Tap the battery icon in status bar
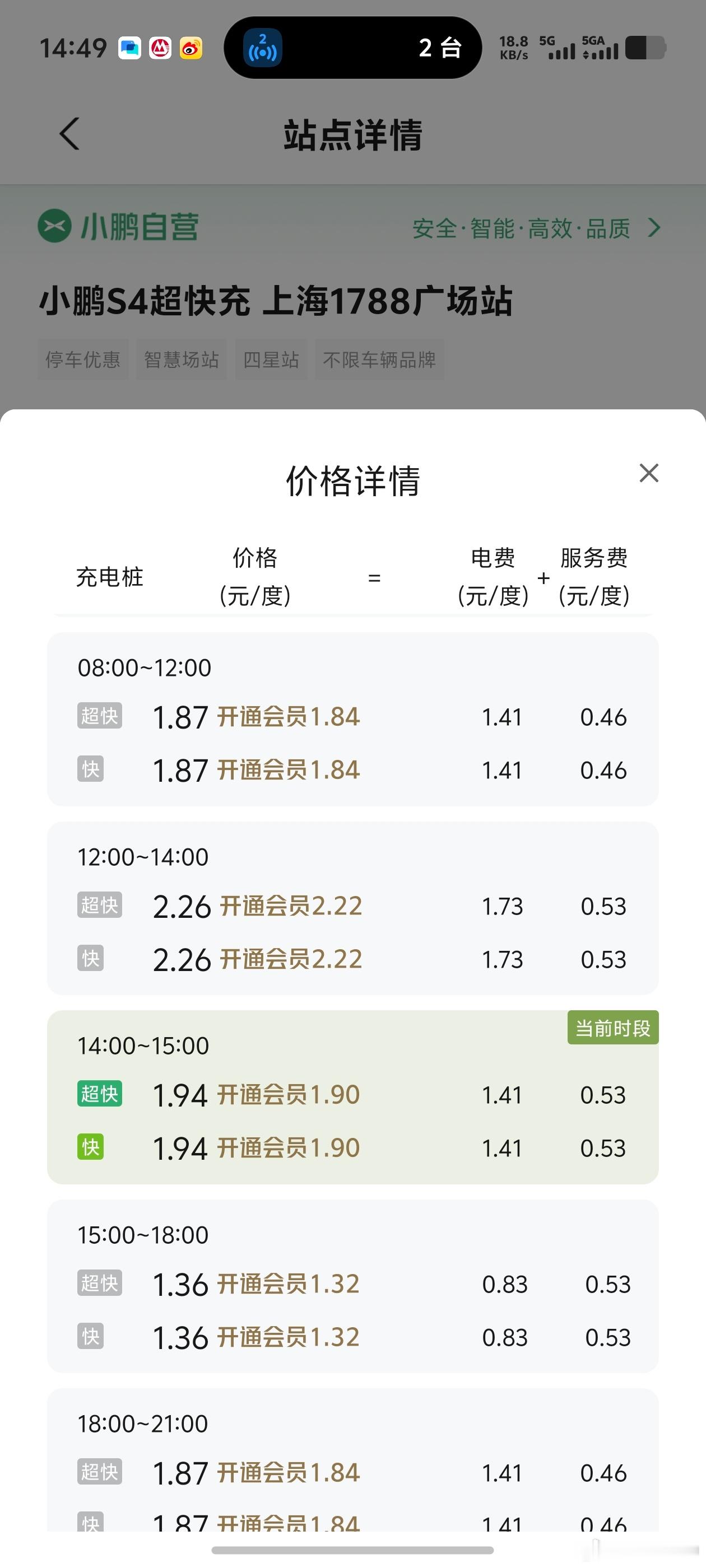The height and width of the screenshot is (1568, 706). [645, 48]
